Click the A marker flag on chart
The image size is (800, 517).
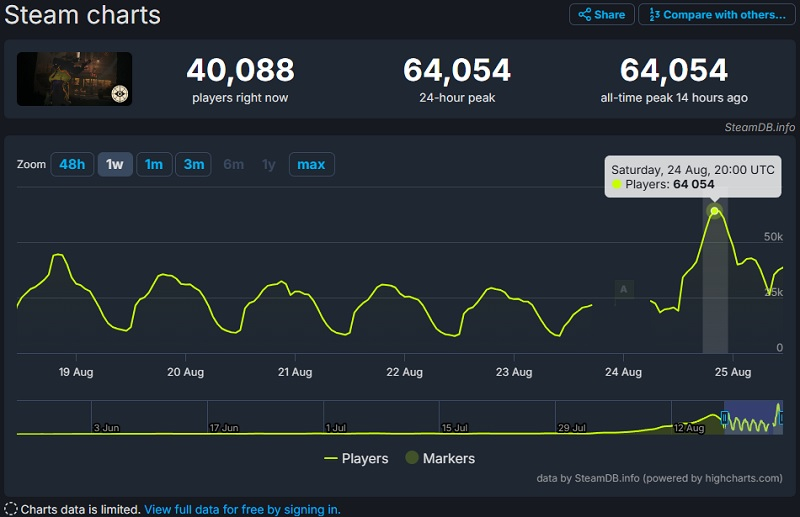coord(624,290)
